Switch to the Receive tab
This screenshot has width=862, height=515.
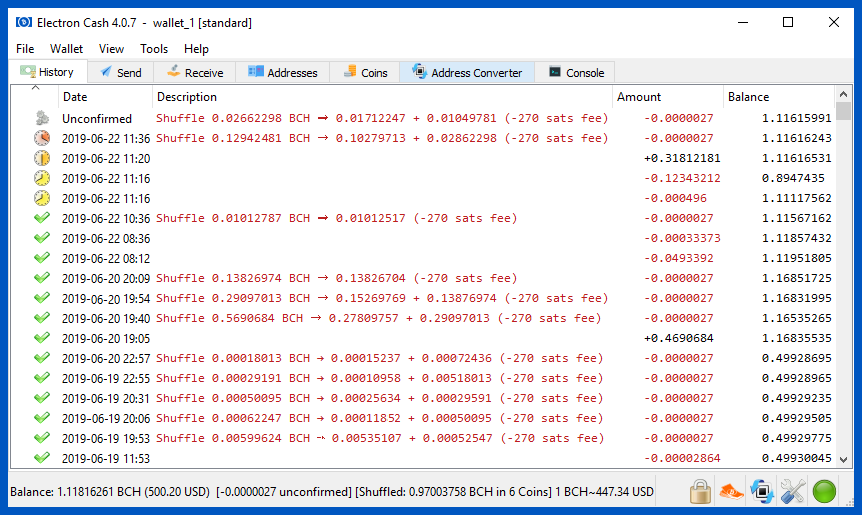click(x=195, y=73)
